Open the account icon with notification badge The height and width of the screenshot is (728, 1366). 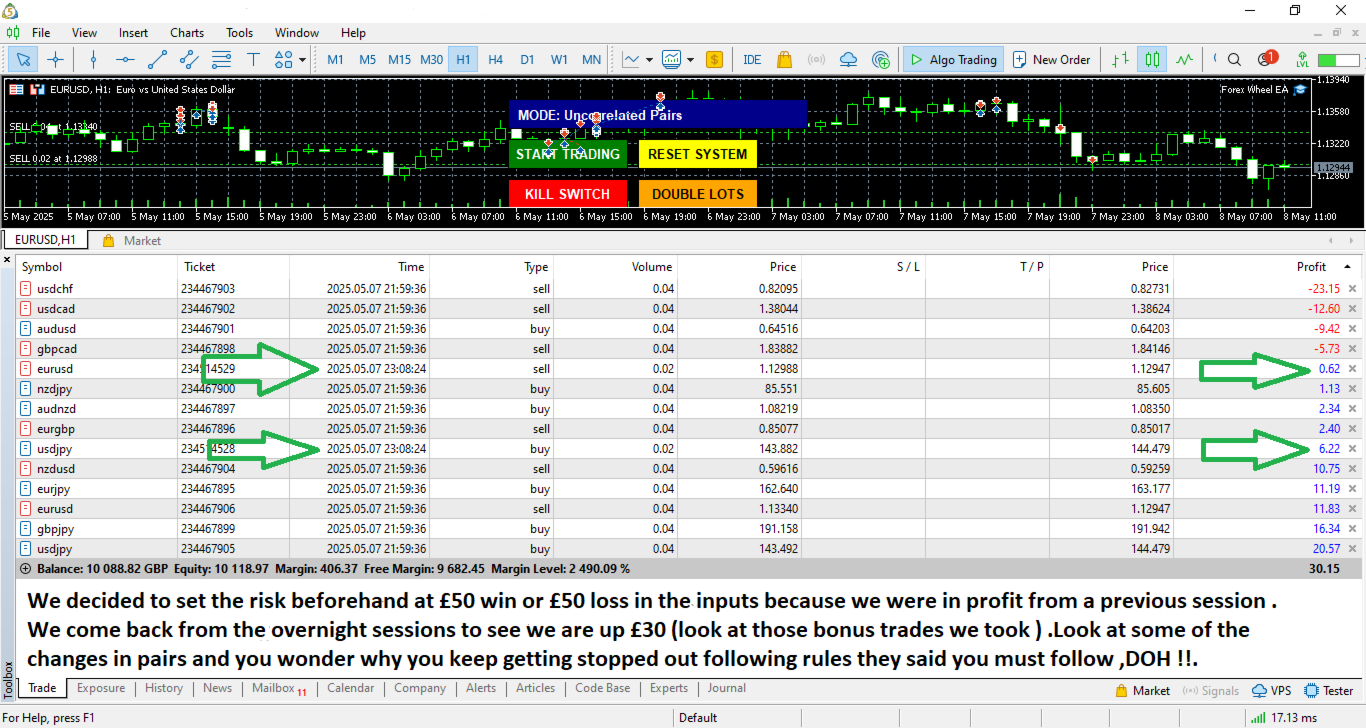click(x=1266, y=59)
